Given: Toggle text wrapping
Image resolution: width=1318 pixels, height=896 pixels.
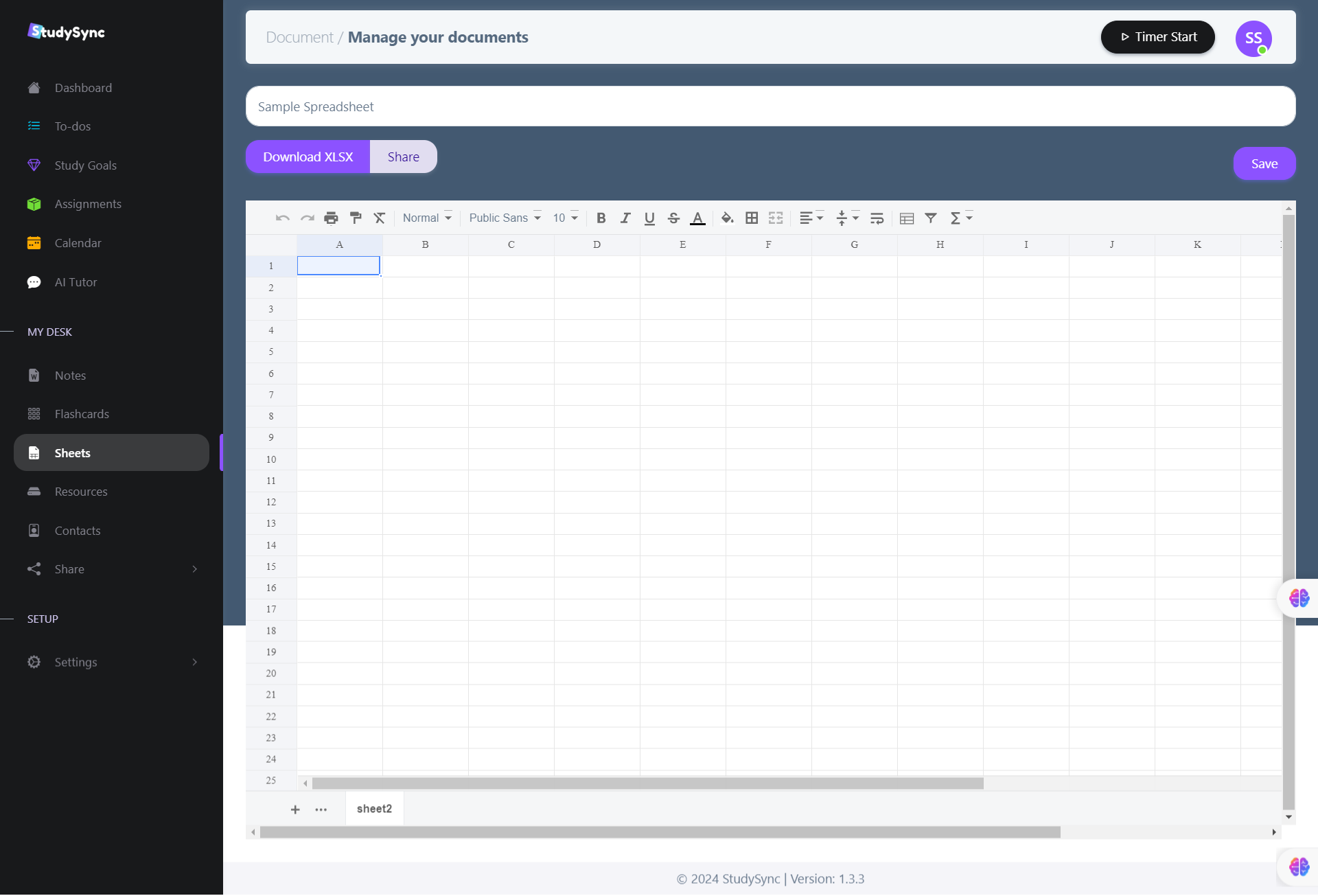Looking at the screenshot, I should (877, 218).
